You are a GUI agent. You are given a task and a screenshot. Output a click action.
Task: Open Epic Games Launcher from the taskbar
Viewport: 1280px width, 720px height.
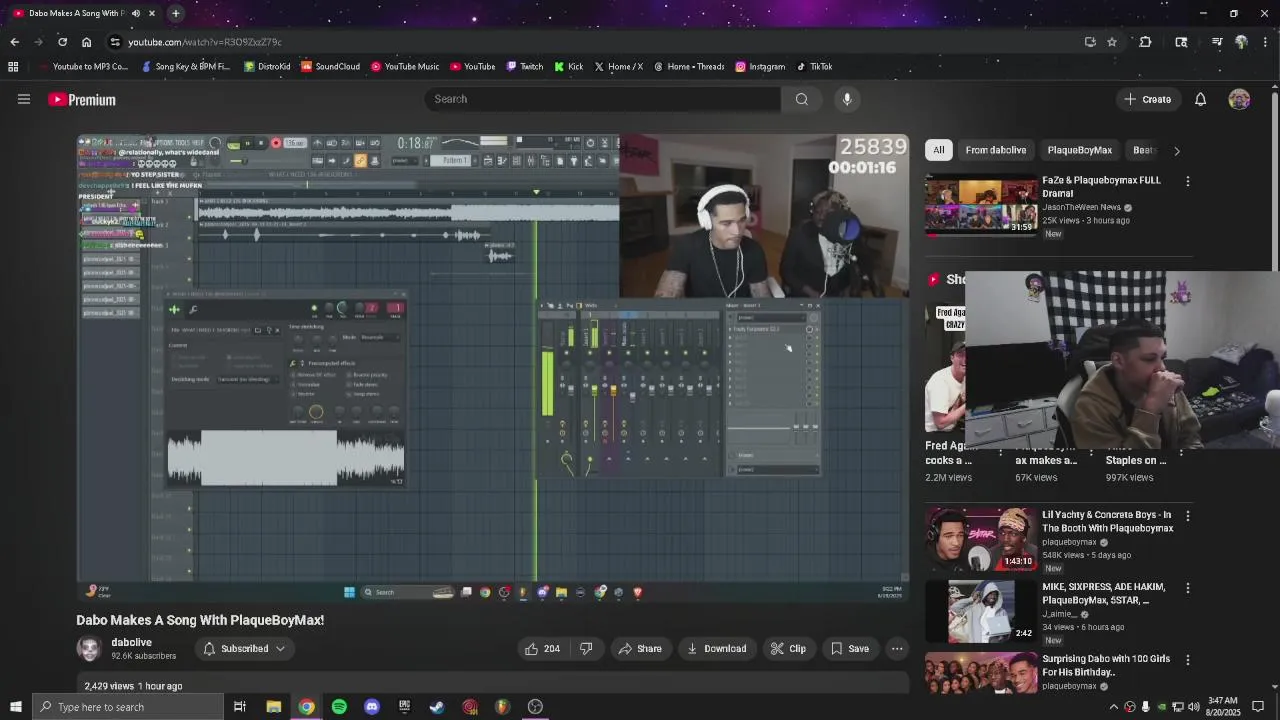[x=404, y=707]
